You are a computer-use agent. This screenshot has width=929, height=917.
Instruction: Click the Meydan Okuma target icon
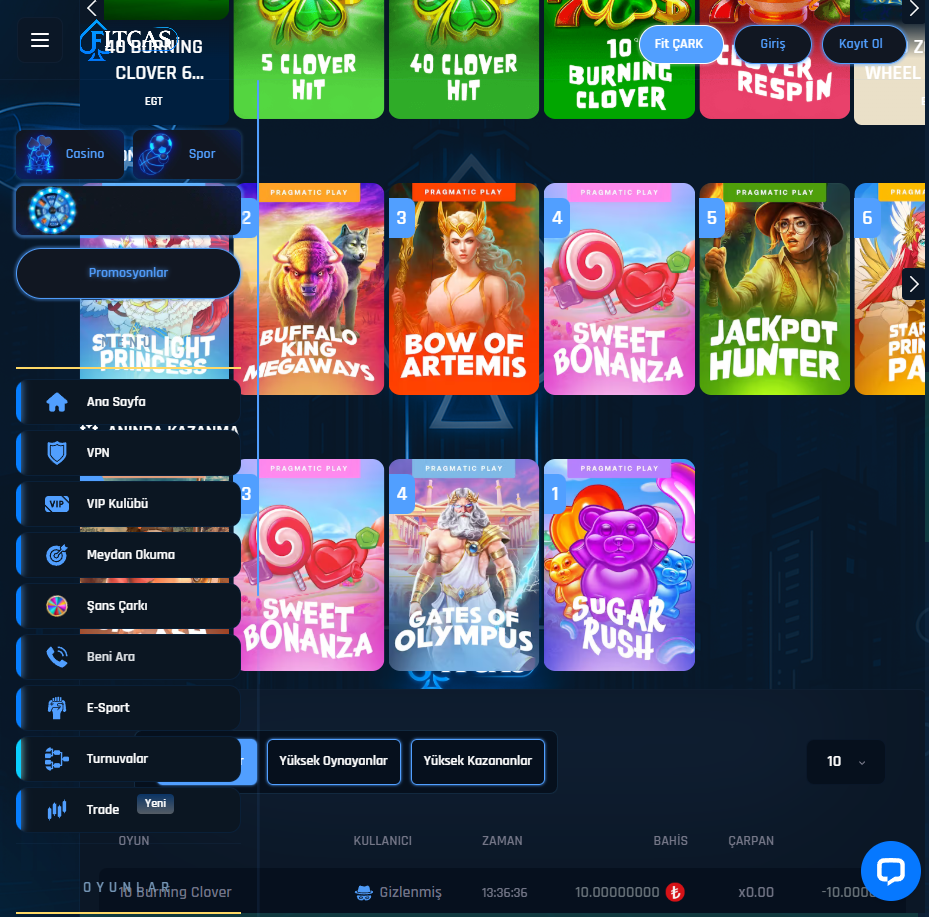click(57, 555)
